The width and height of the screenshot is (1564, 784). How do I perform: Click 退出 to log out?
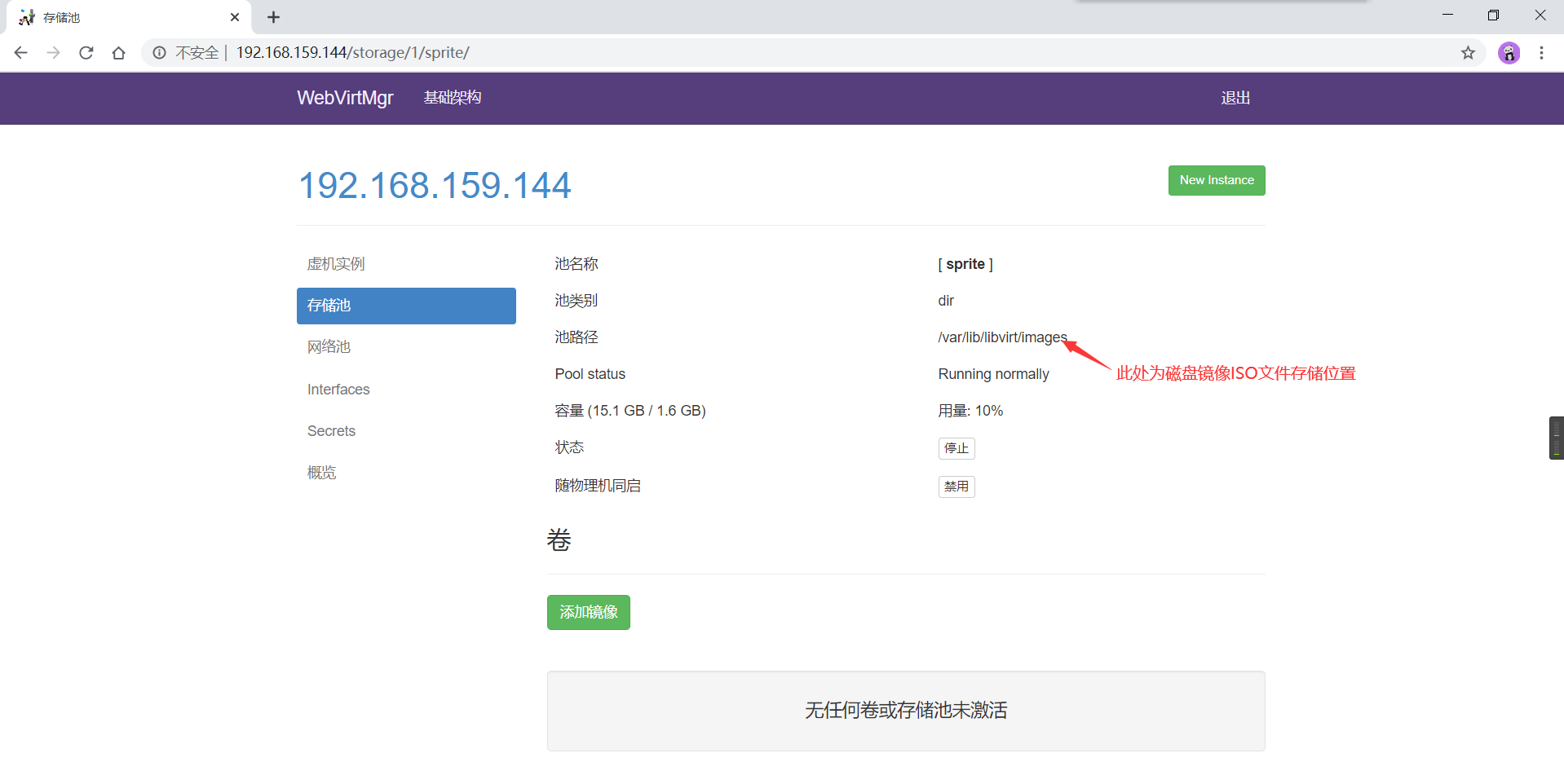(1235, 98)
